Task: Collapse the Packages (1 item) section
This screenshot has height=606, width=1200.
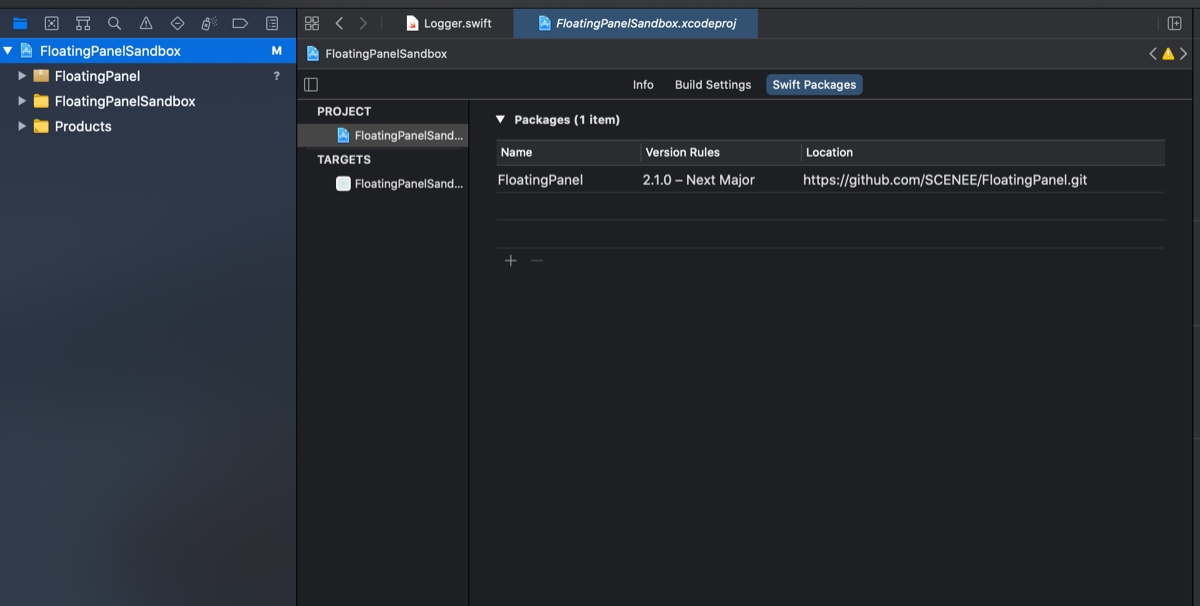Action: tap(501, 120)
